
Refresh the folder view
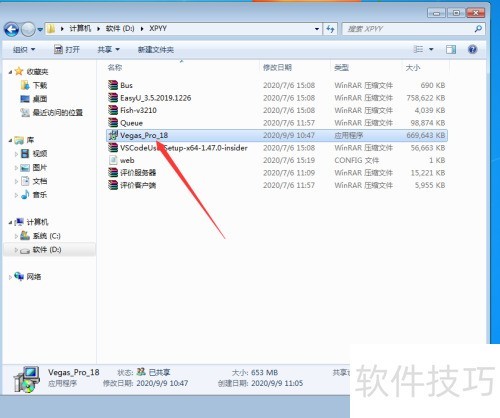tap(330, 29)
